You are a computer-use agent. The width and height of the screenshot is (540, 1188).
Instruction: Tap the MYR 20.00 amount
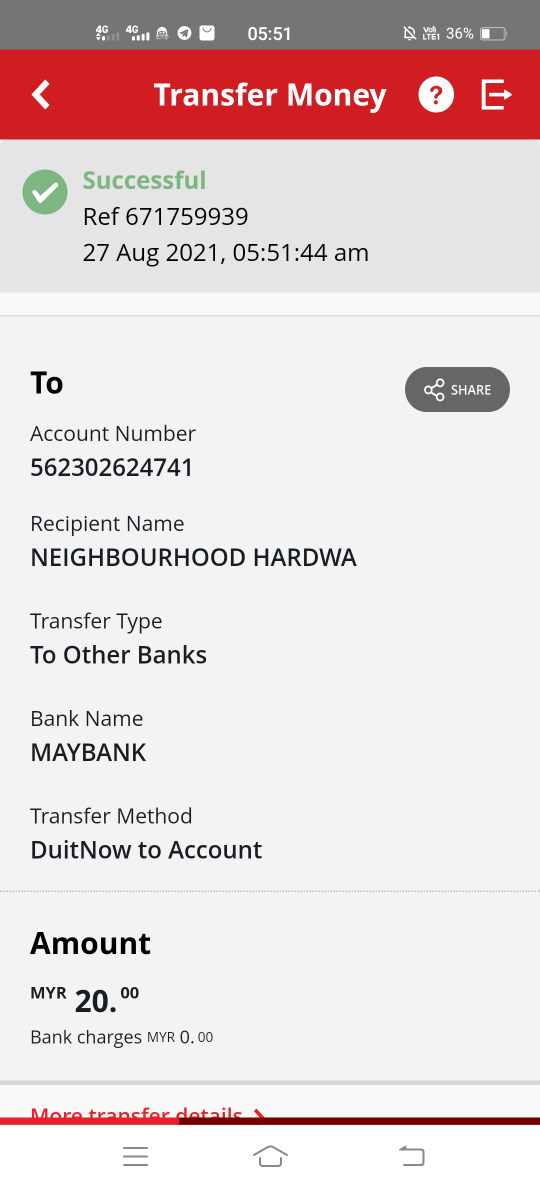click(85, 1000)
